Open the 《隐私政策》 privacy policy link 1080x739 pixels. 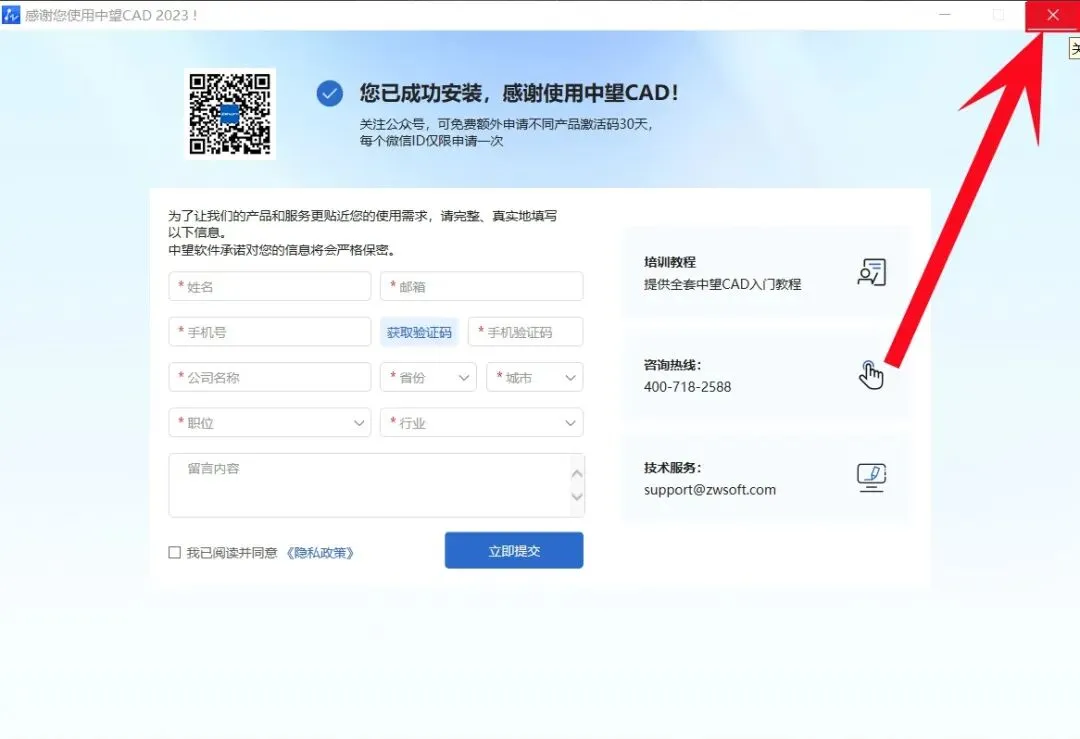[x=320, y=552]
